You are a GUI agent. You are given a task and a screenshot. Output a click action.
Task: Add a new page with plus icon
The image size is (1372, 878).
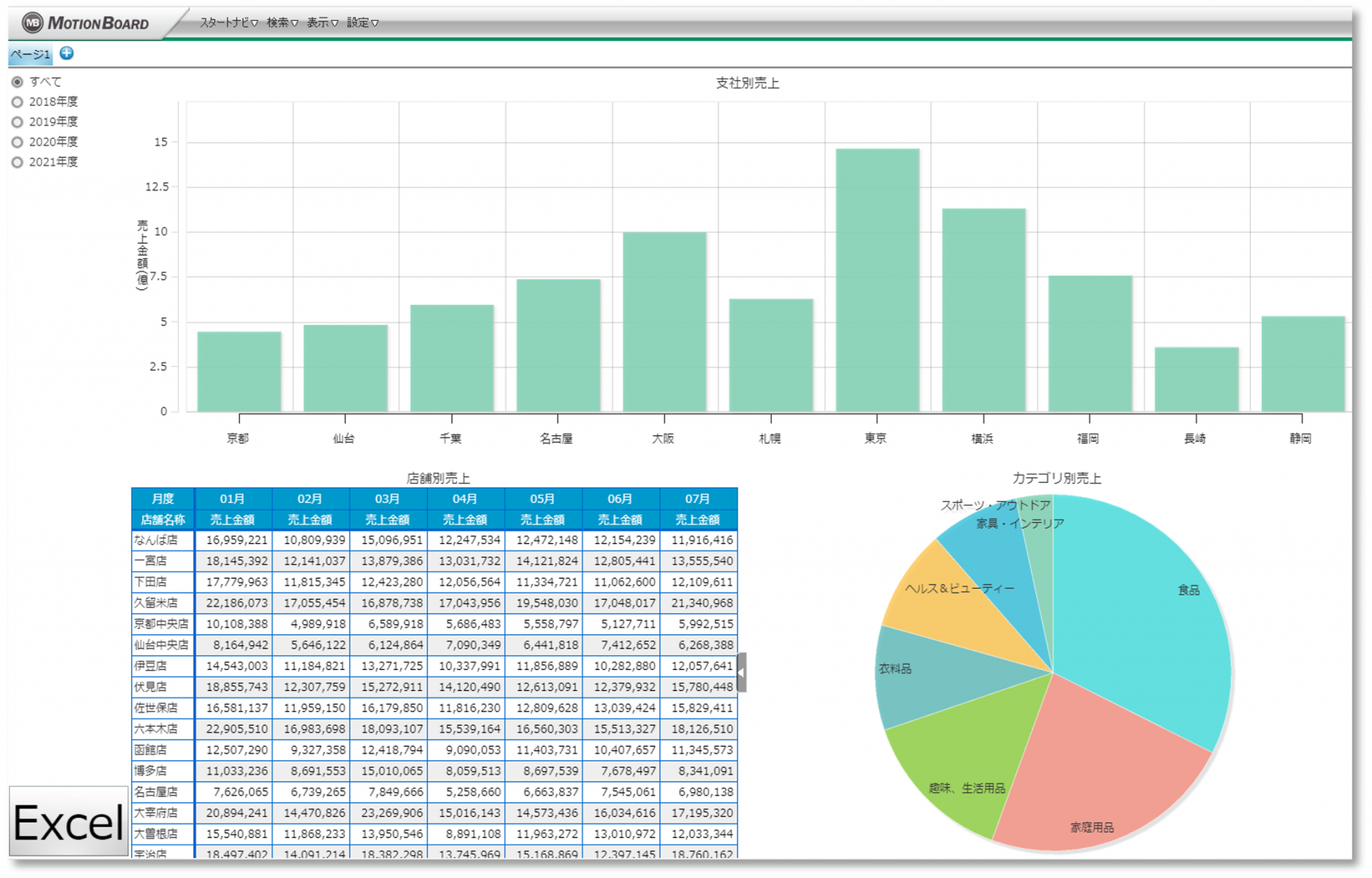(66, 53)
